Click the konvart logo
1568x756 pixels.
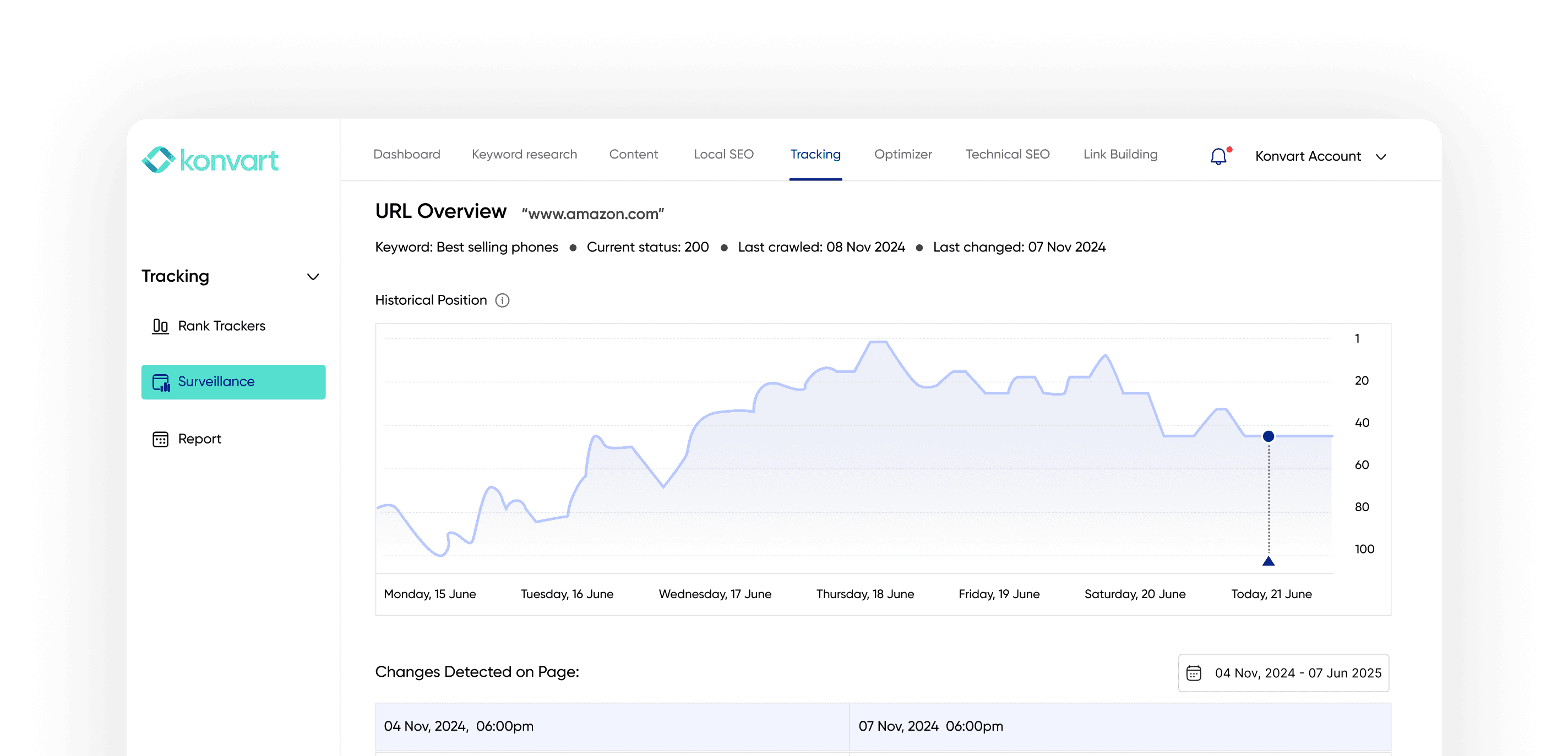[209, 160]
